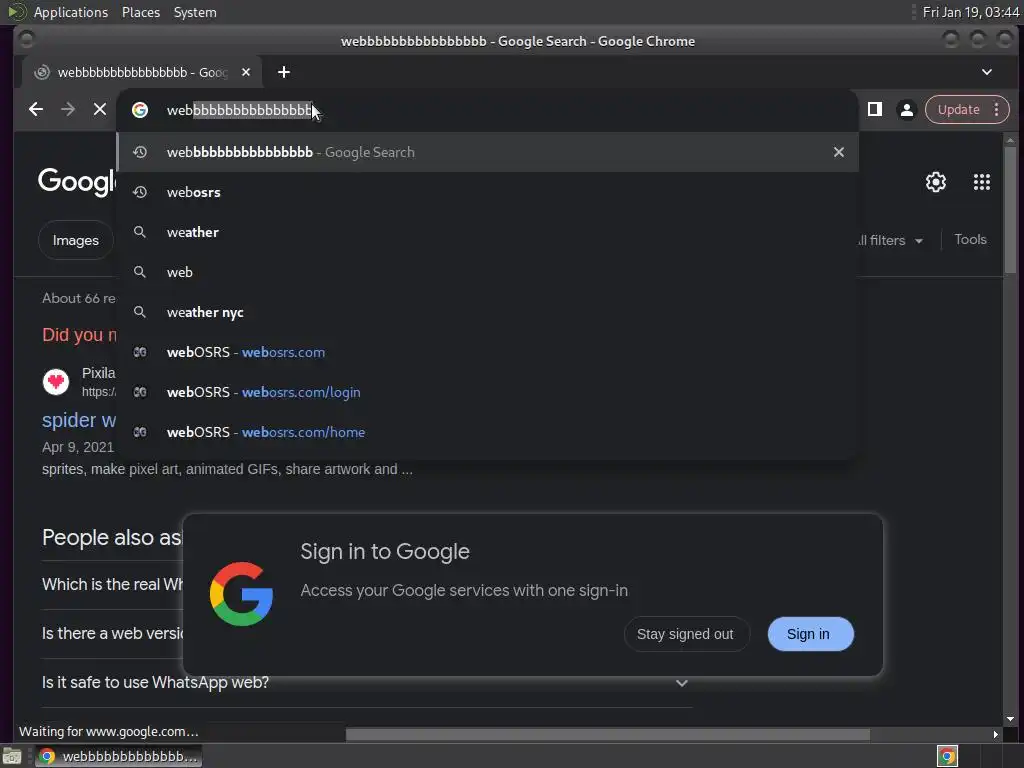Click the forward navigation arrow
This screenshot has width=1024, height=768.
[68, 110]
